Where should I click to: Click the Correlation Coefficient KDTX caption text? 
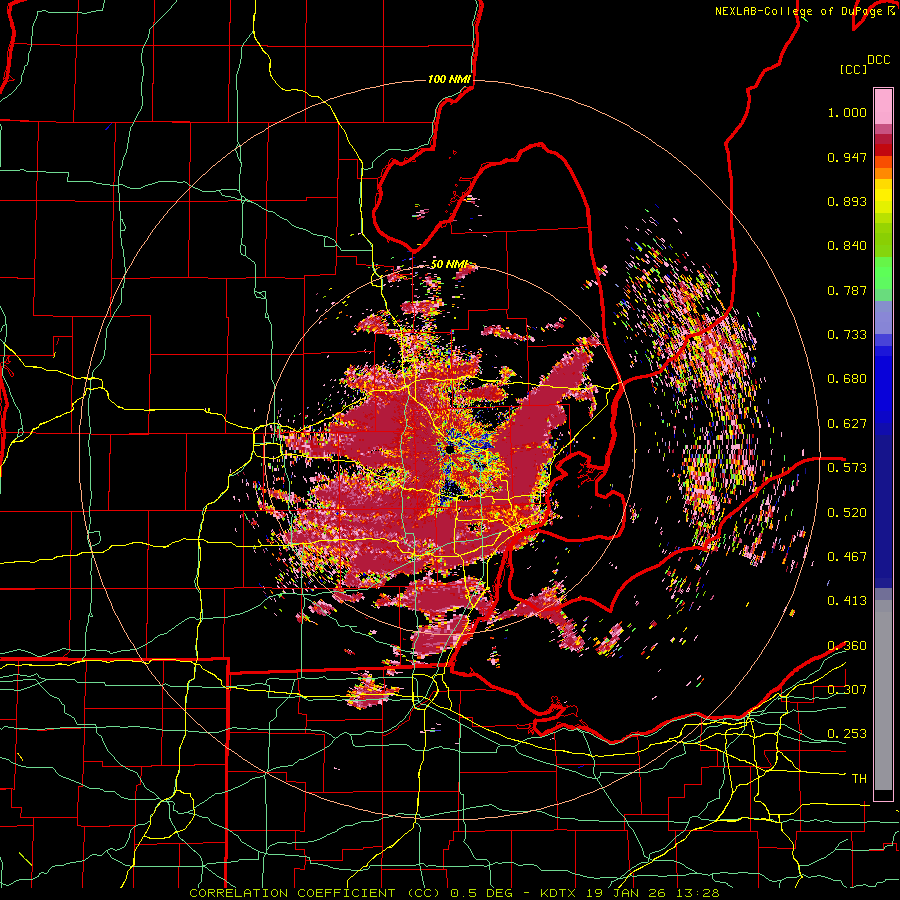[x=454, y=893]
